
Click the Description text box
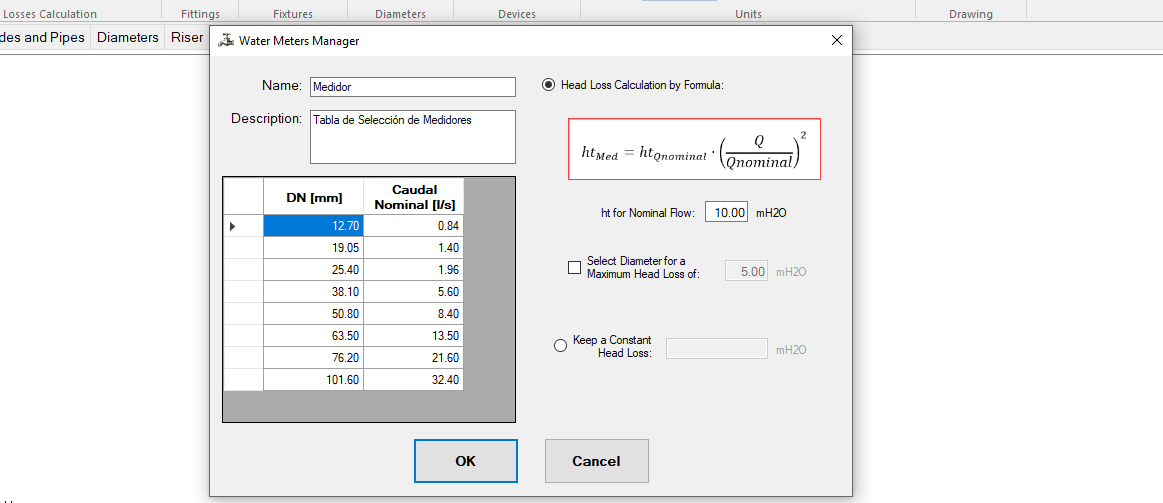[412, 136]
